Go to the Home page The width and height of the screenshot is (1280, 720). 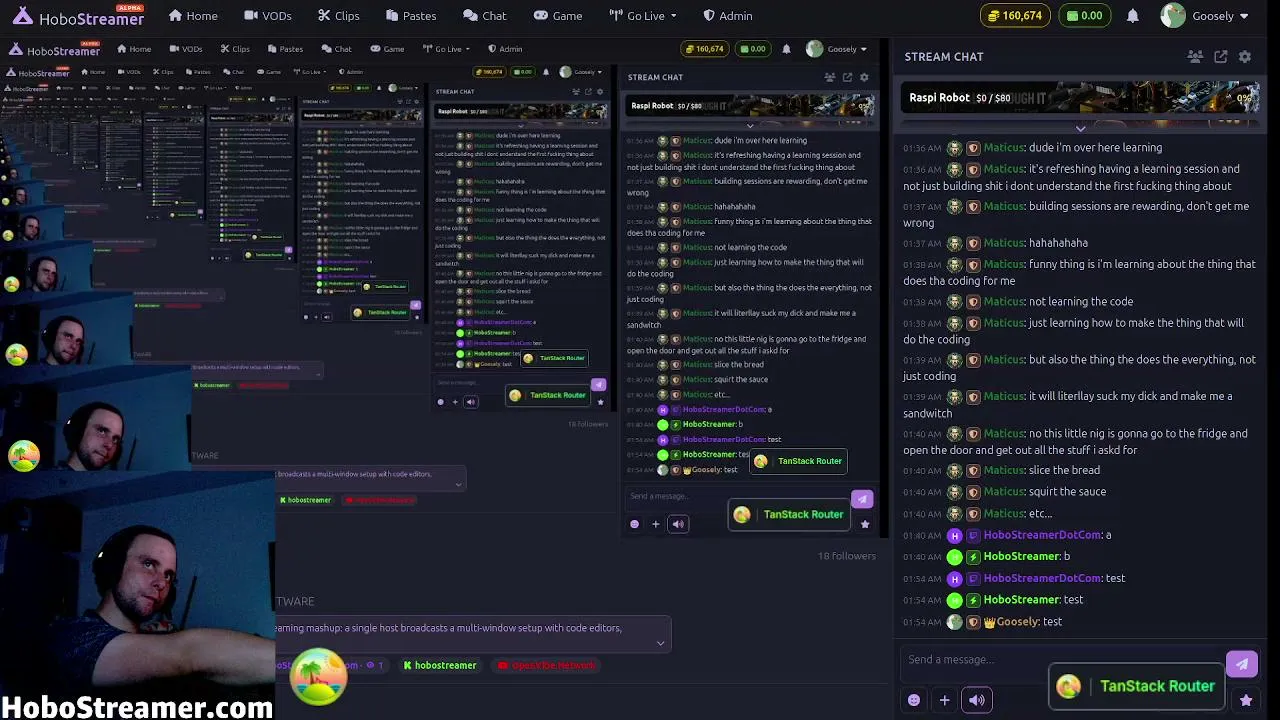[x=193, y=16]
